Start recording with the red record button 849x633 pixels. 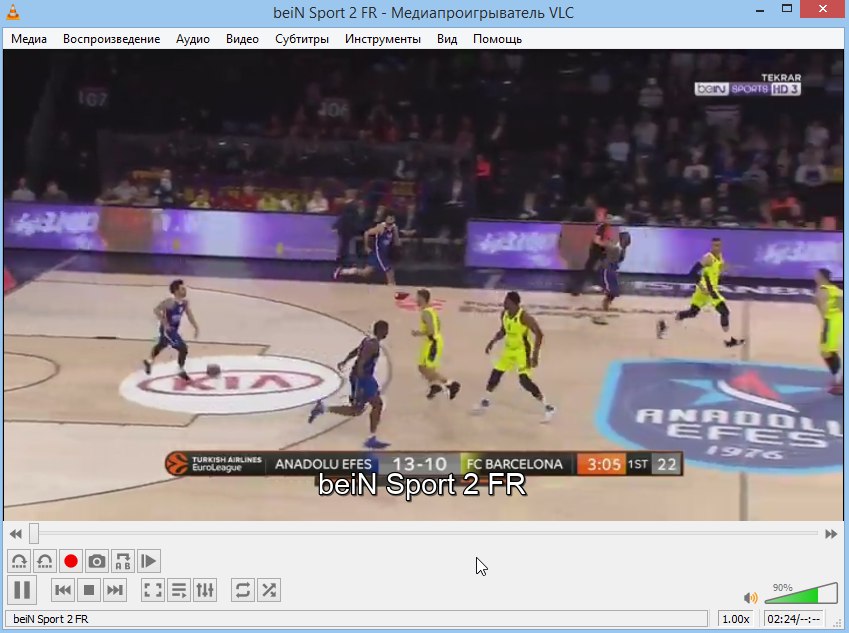click(70, 562)
